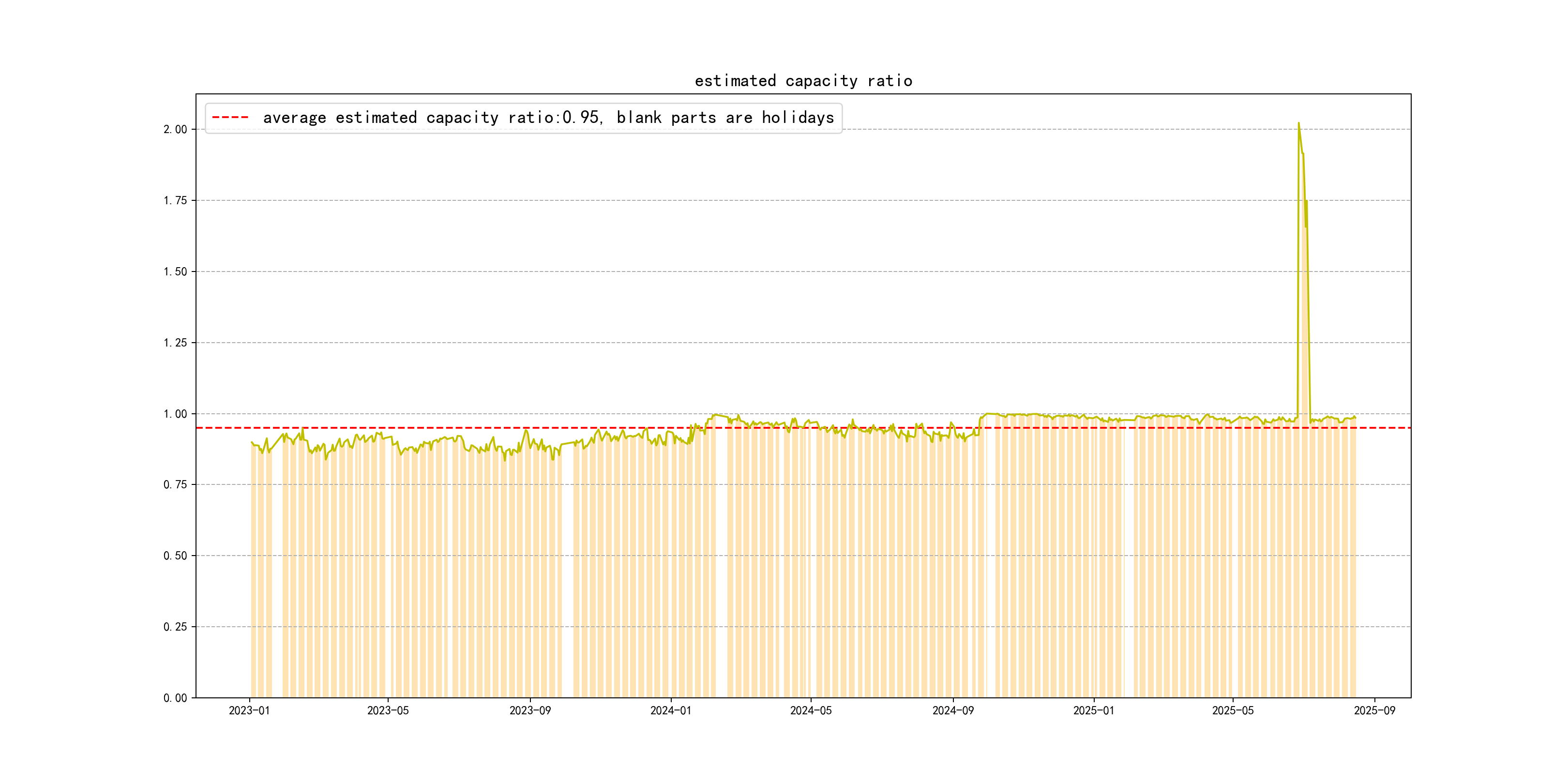This screenshot has width=1568, height=784.
Task: Click the 1.75 y-axis tick label
Action: coord(175,200)
